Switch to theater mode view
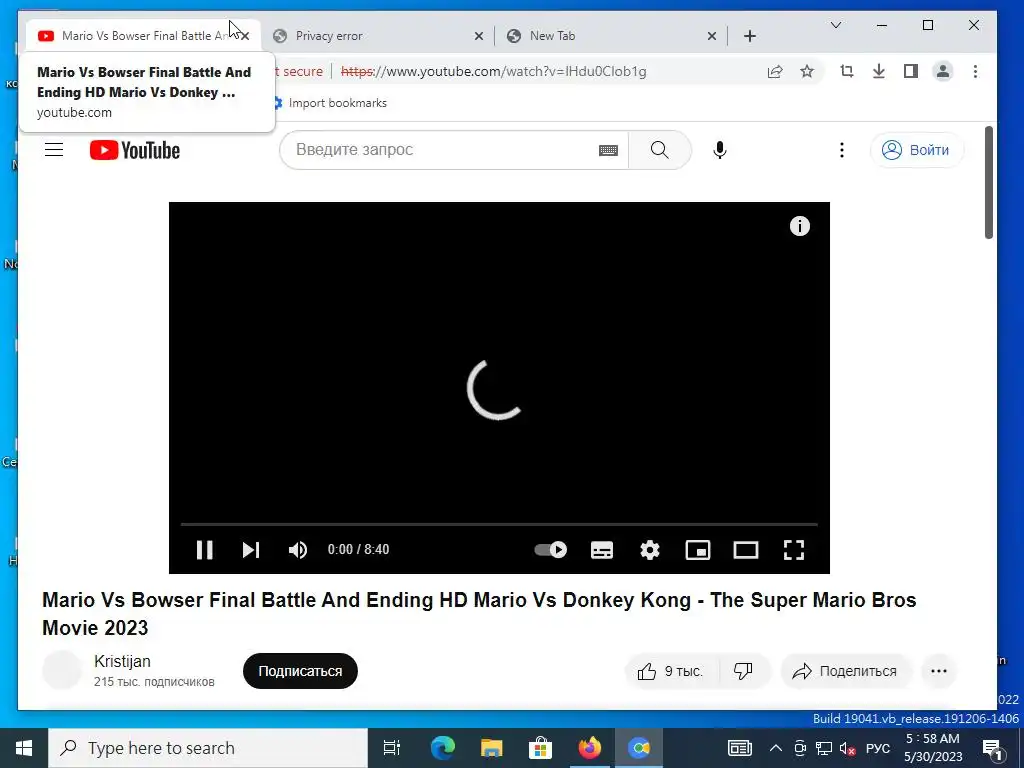This screenshot has height=768, width=1024. pos(746,550)
